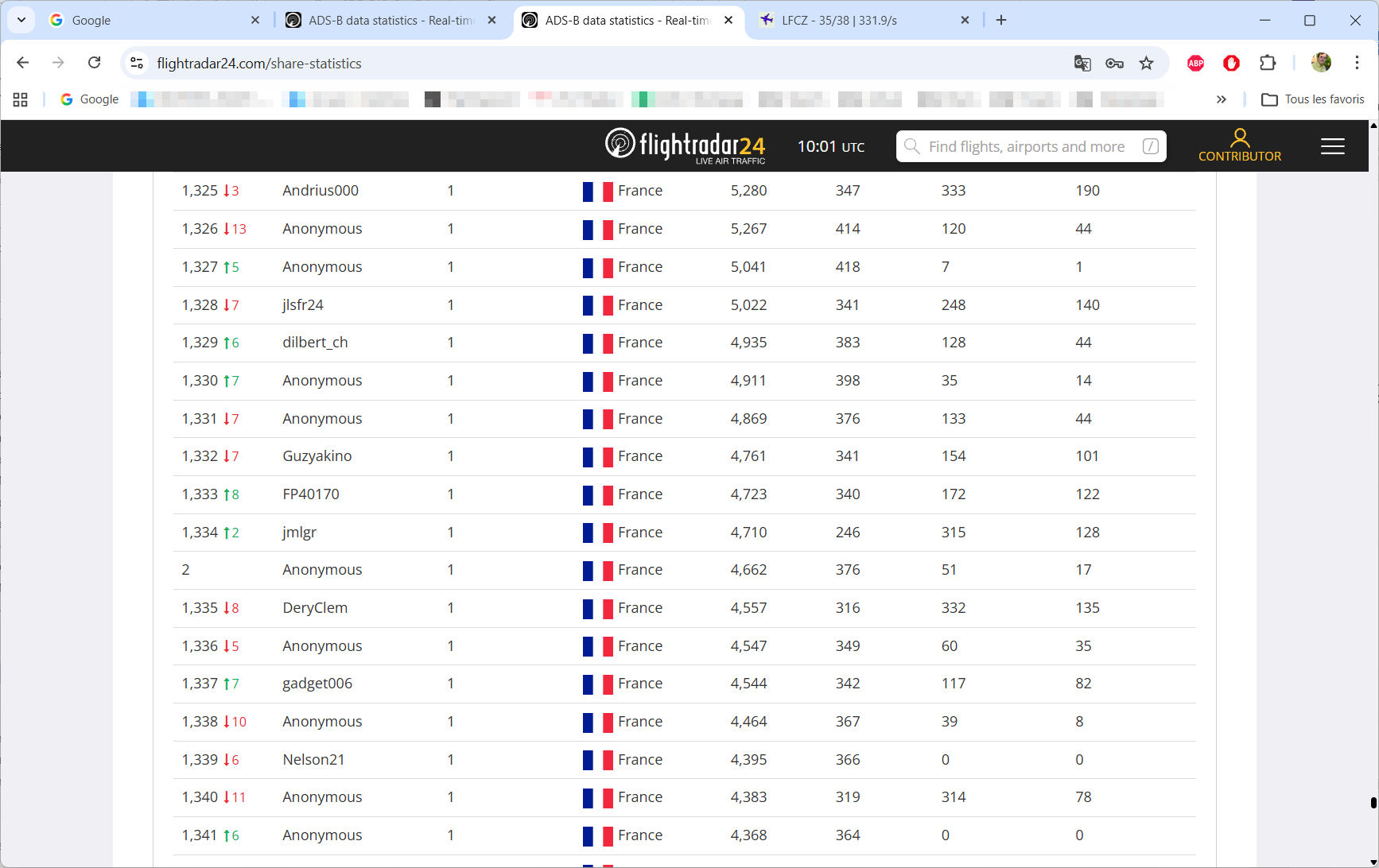Click the Flightradar24 logo
This screenshot has height=868, width=1379.
pyautogui.click(x=685, y=145)
